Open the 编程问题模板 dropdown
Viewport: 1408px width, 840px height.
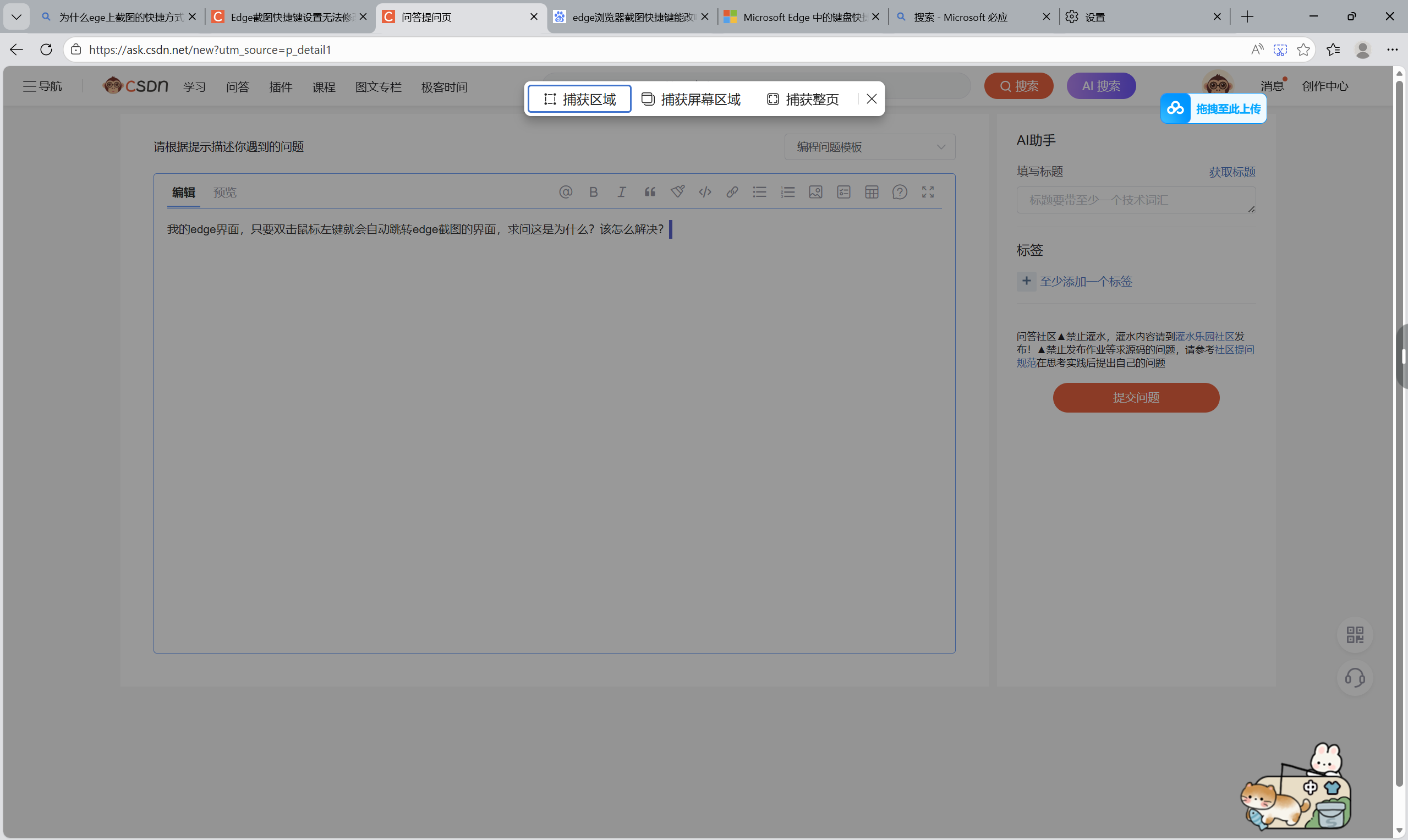coord(869,147)
